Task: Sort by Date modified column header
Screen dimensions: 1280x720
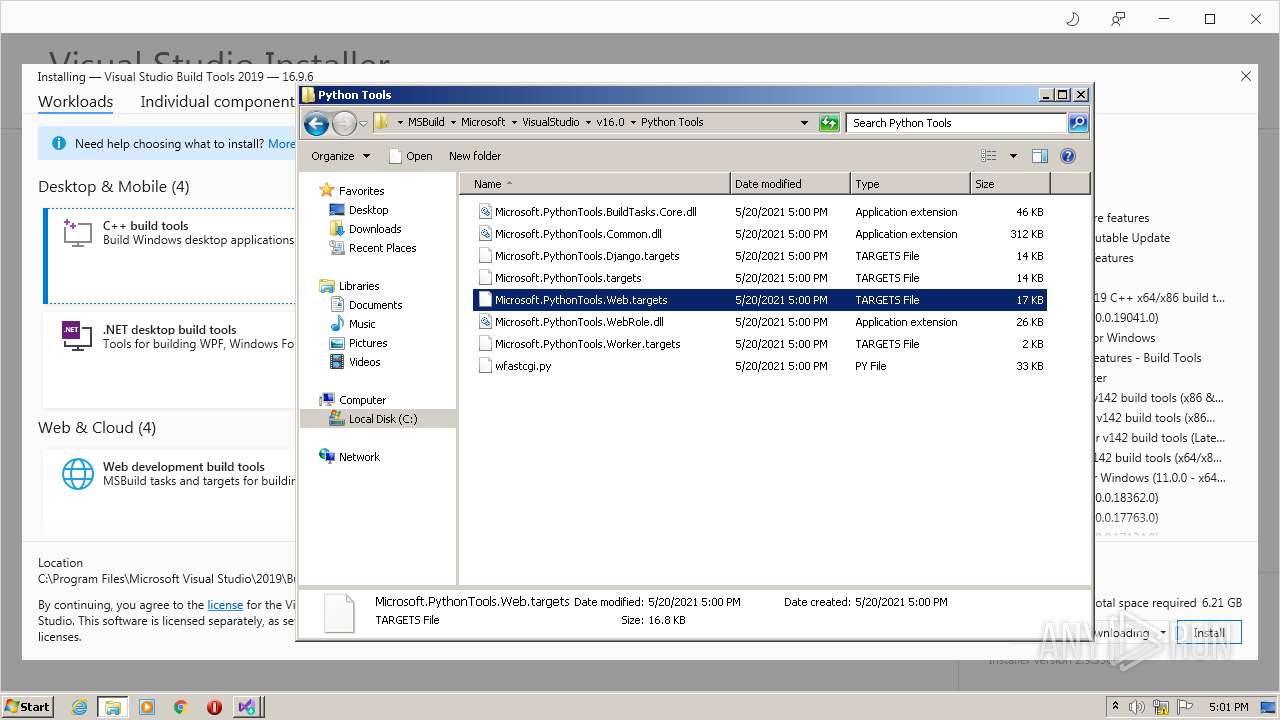Action: coord(790,184)
